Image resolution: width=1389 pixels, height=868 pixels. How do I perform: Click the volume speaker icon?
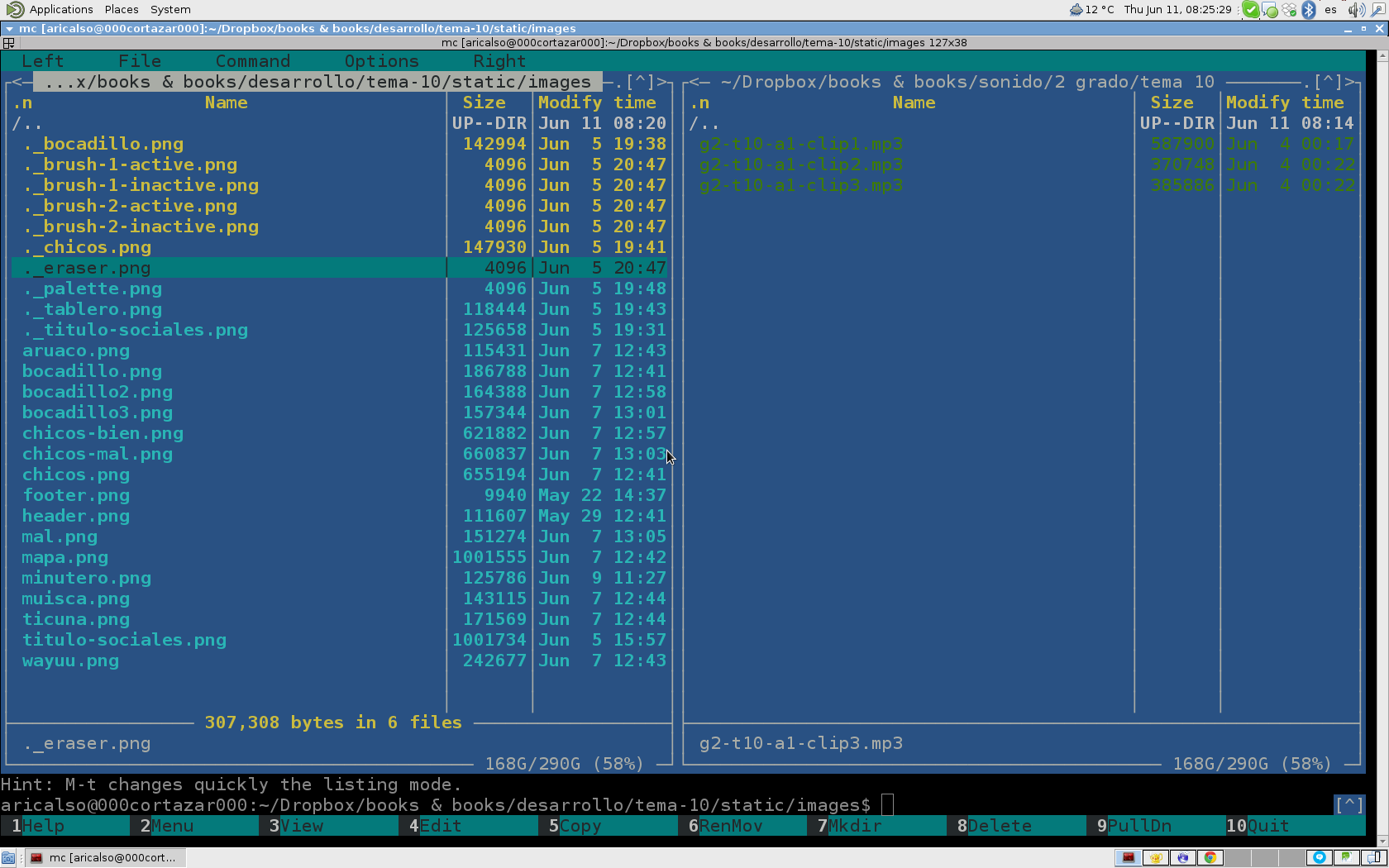pos(1356,9)
